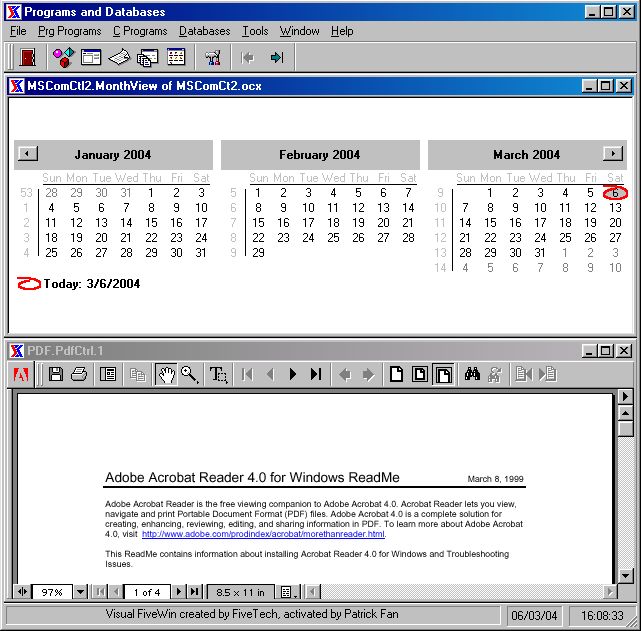Viewport: 641px width, 631px height.
Task: Click the Save icon in PDF toolbar
Action: [56, 374]
